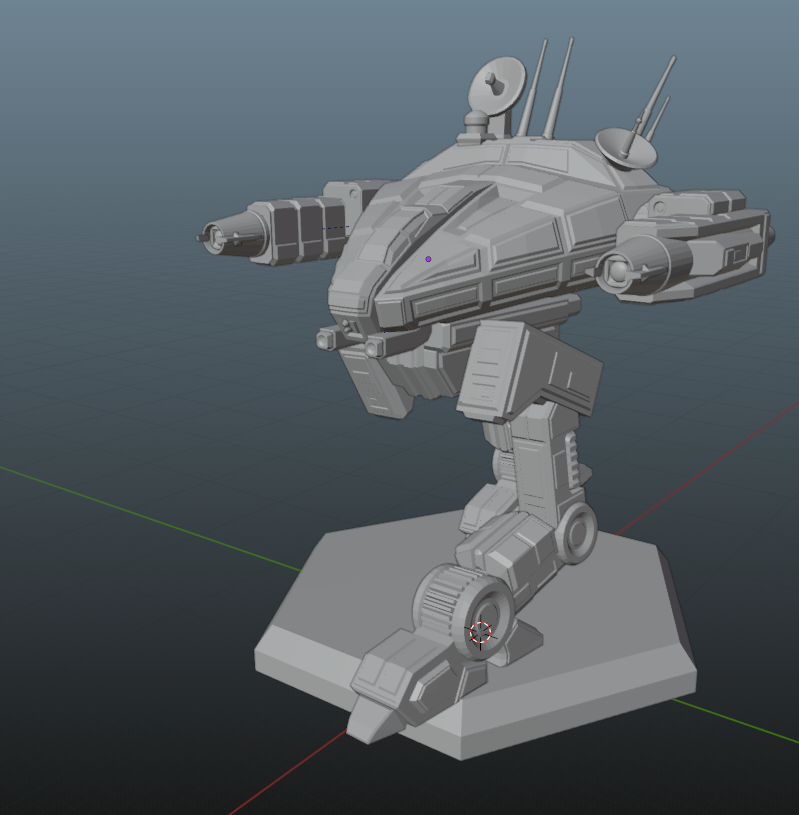
Task: Click the mech's front foot toe plate
Action: [x=375, y=721]
